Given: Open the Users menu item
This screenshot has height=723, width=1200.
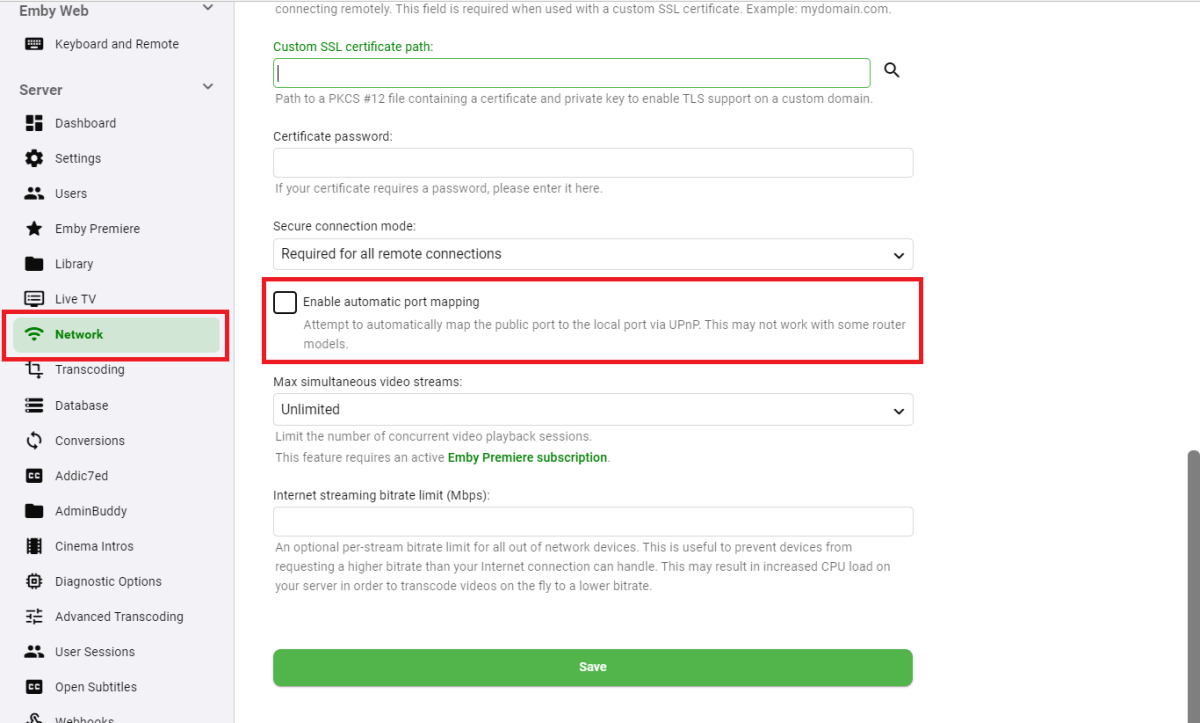Looking at the screenshot, I should (71, 194).
